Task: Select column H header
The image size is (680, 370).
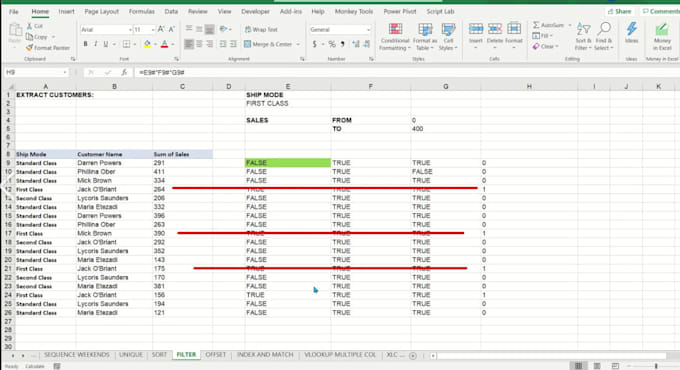Action: pyautogui.click(x=529, y=86)
